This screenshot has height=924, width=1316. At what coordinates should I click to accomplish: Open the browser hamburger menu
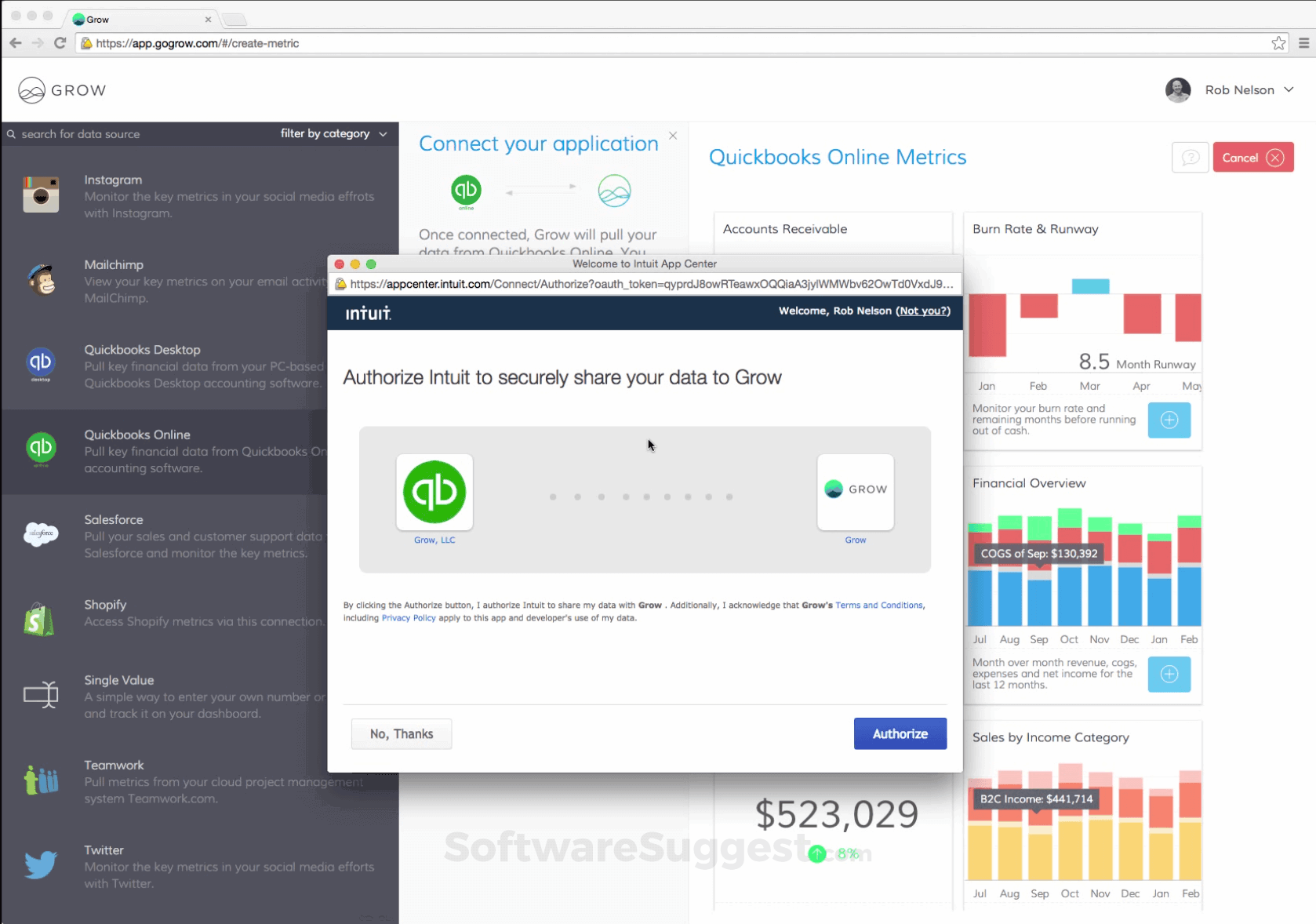[1303, 43]
